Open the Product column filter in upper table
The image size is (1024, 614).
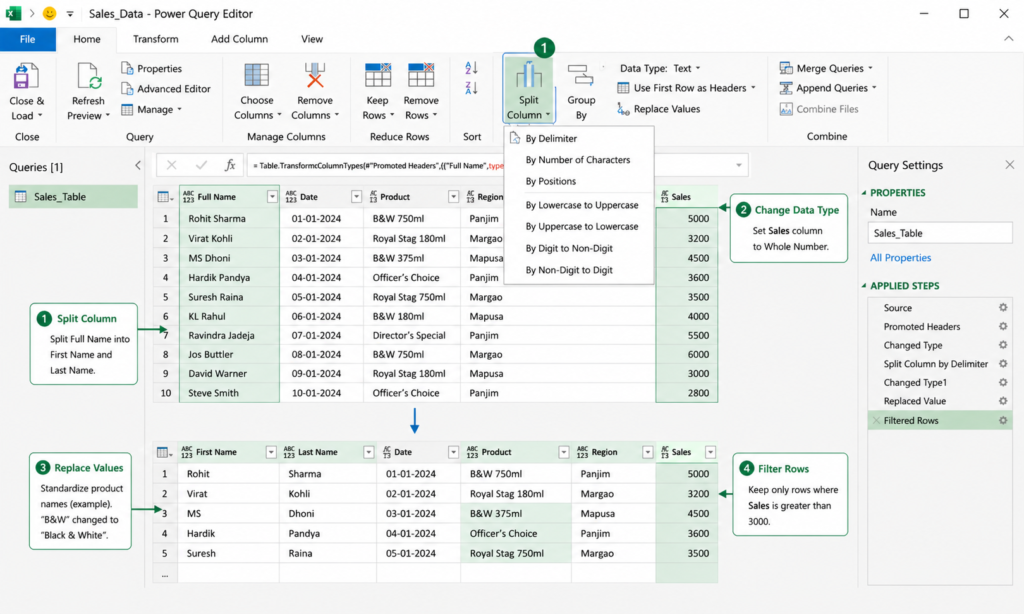coord(453,197)
